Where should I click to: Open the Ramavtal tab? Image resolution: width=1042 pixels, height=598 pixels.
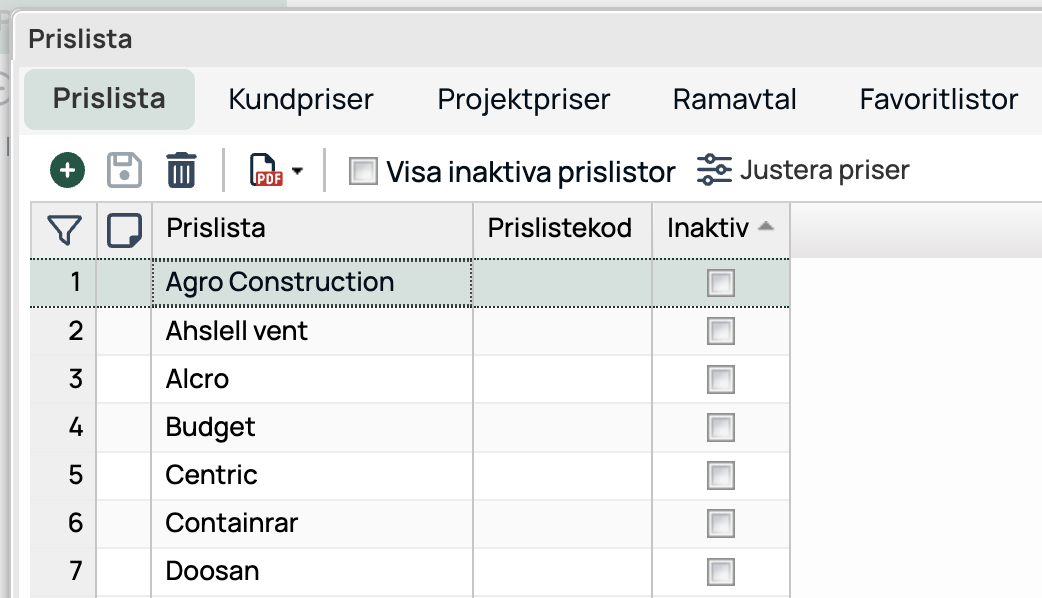coord(733,99)
